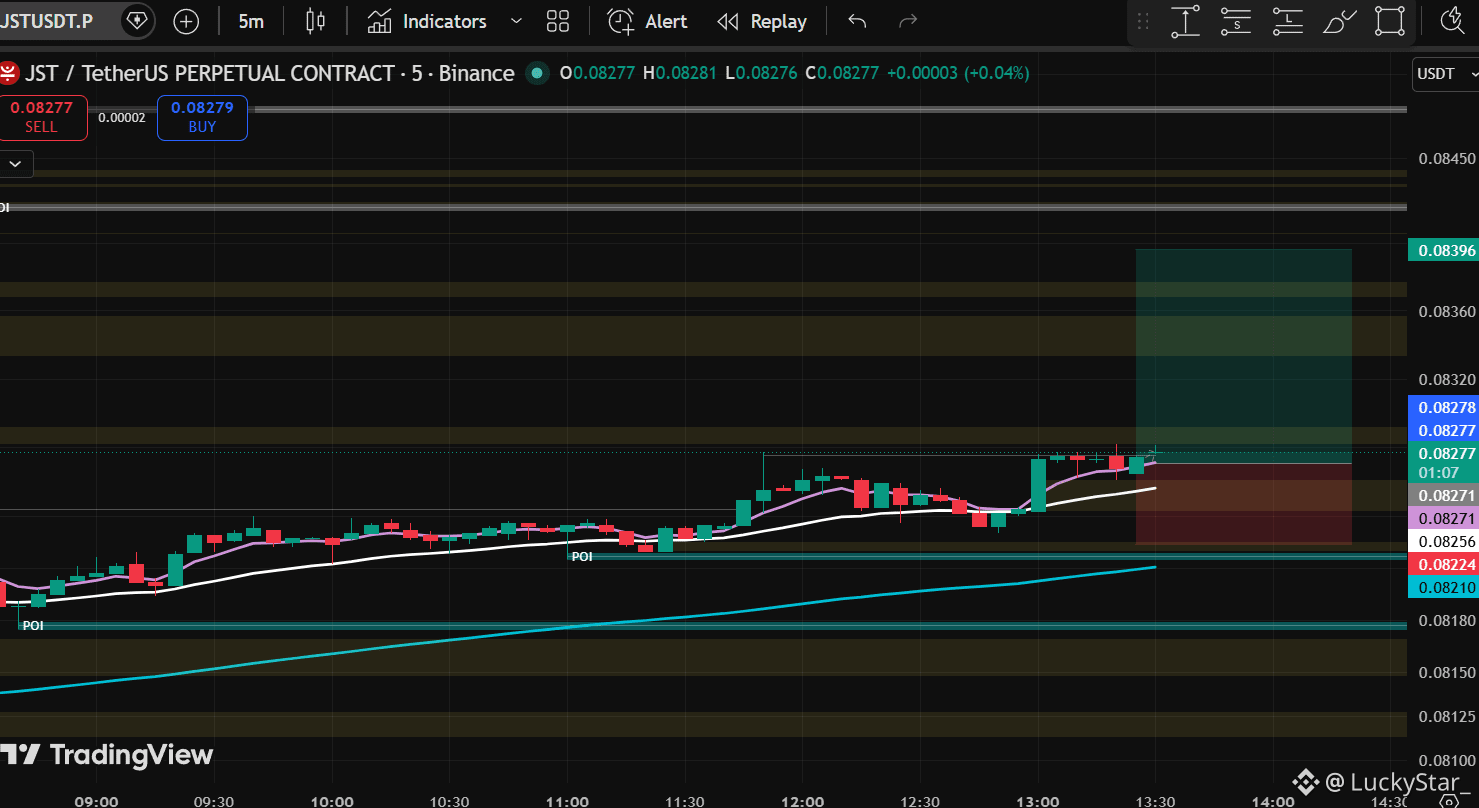Click the green market status dot
Screen dimensions: 1479x808
(x=538, y=73)
